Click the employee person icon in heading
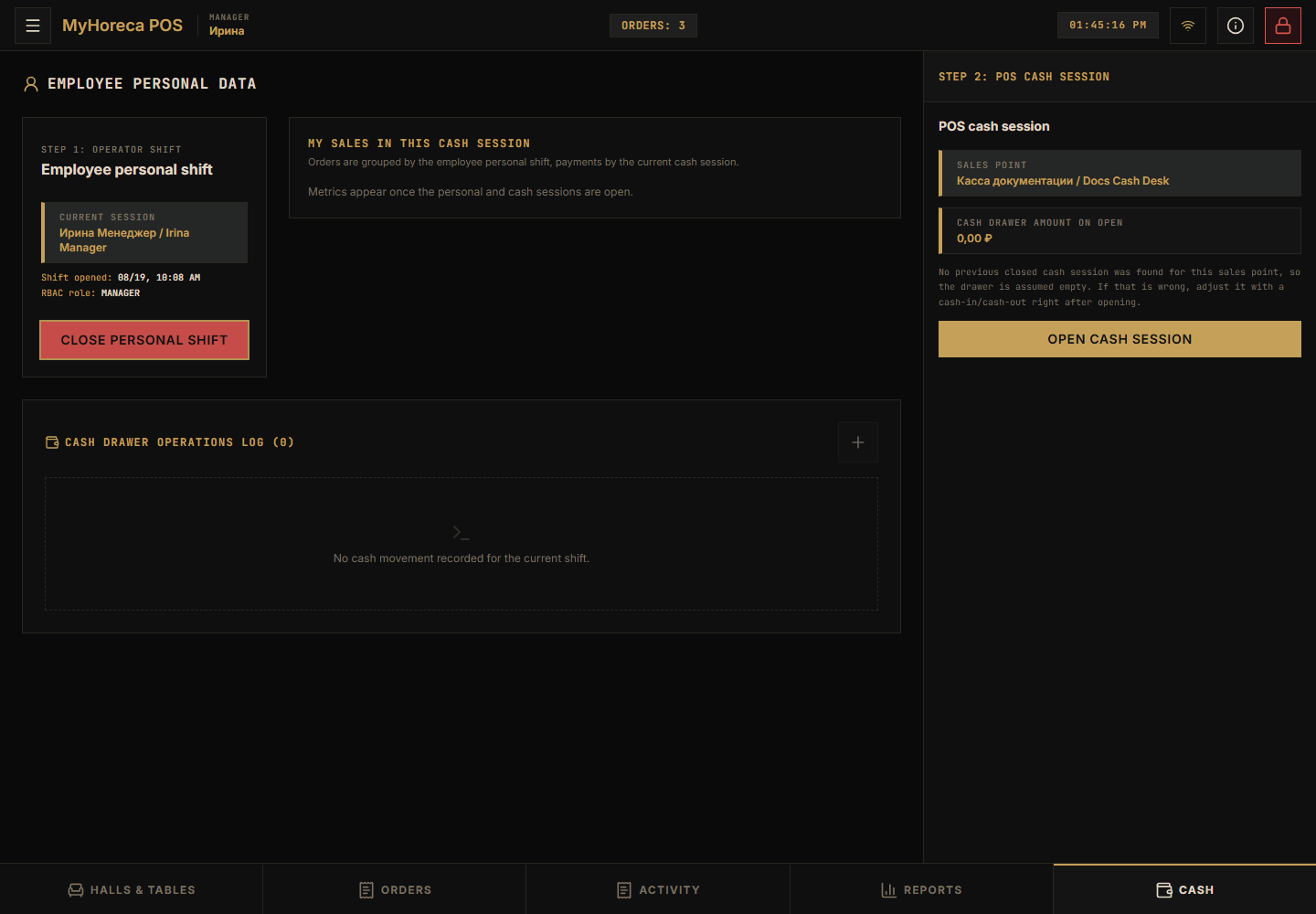This screenshot has width=1316, height=914. pyautogui.click(x=31, y=84)
